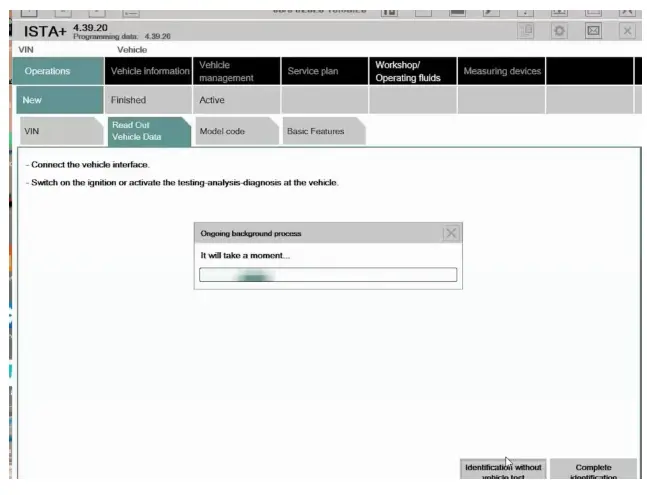Click the 'It will take a moment...' message
This screenshot has height=495, width=647.
click(x=245, y=256)
